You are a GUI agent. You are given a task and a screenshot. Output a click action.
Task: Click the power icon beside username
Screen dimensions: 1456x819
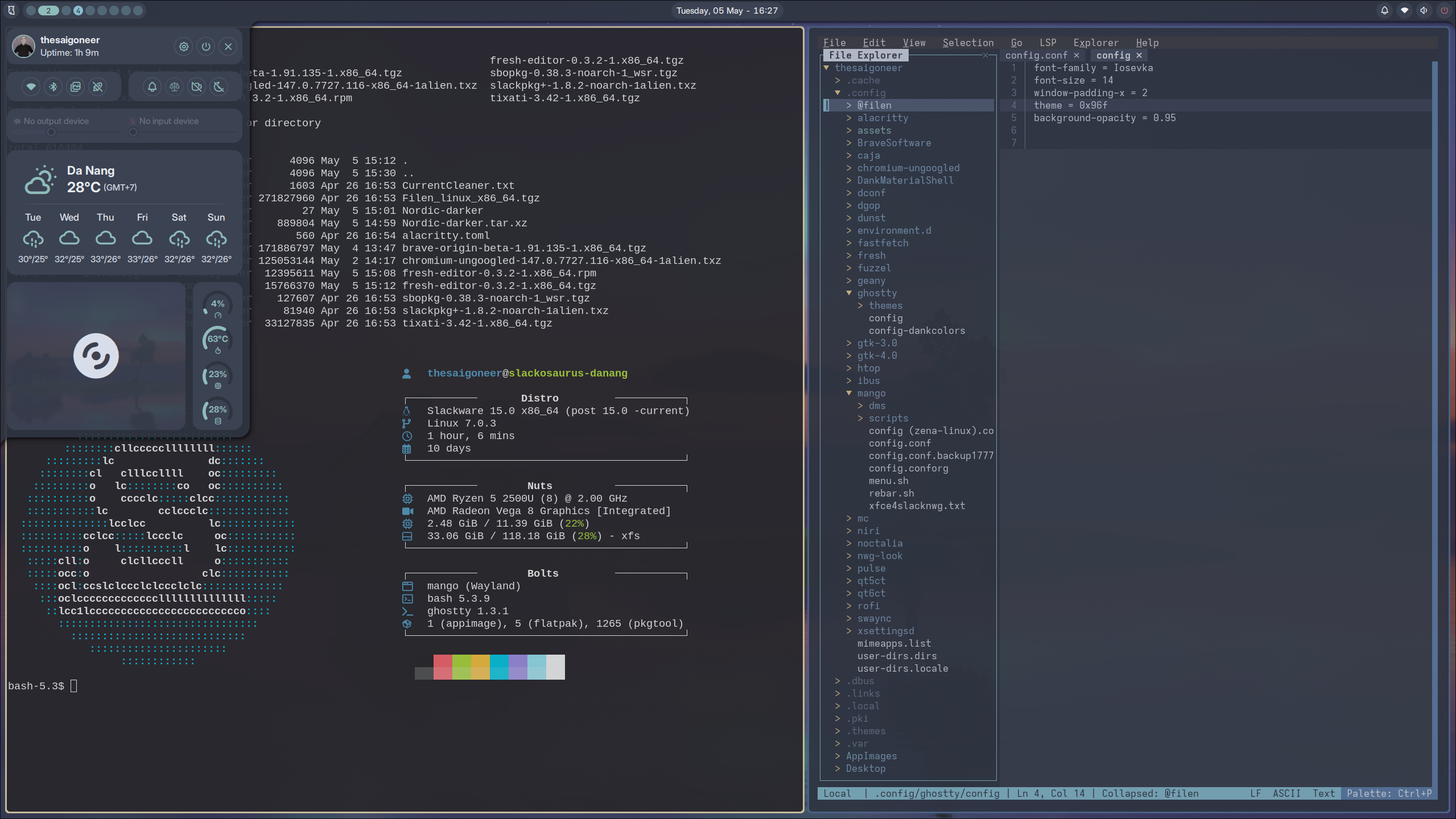[206, 47]
